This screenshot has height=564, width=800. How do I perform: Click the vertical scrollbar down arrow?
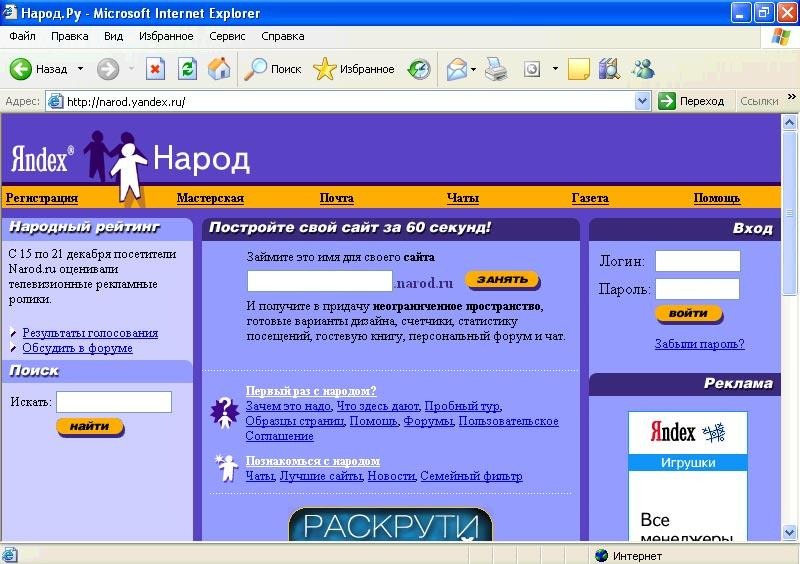pos(790,532)
